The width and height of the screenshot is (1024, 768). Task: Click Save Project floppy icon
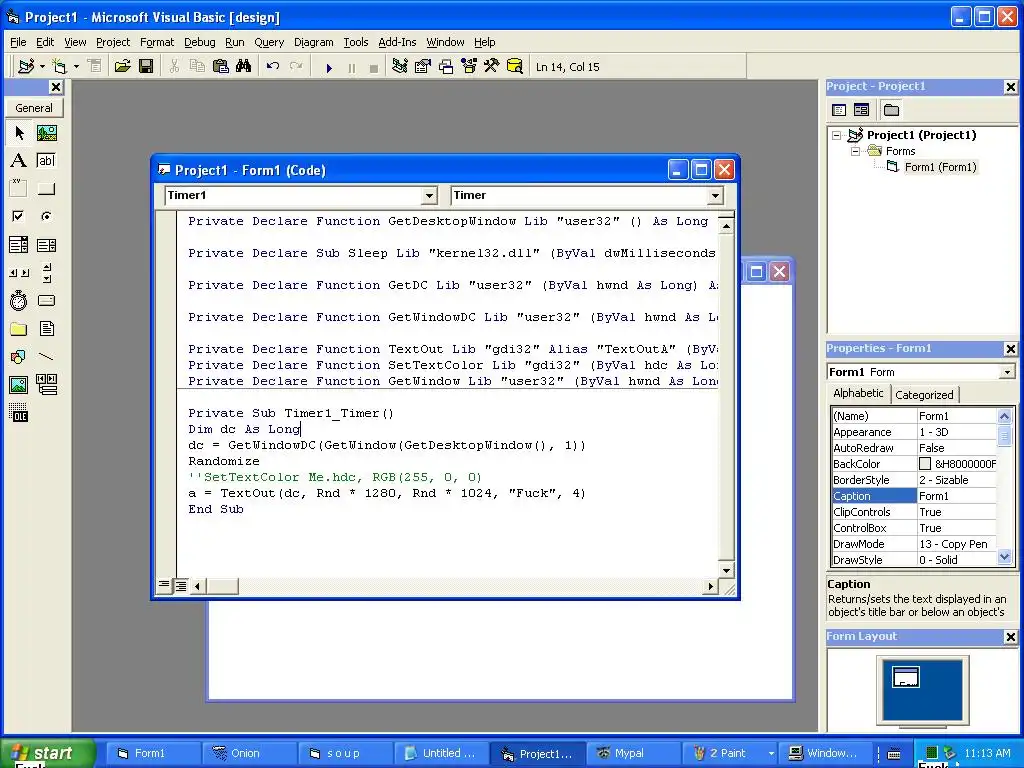tap(146, 67)
